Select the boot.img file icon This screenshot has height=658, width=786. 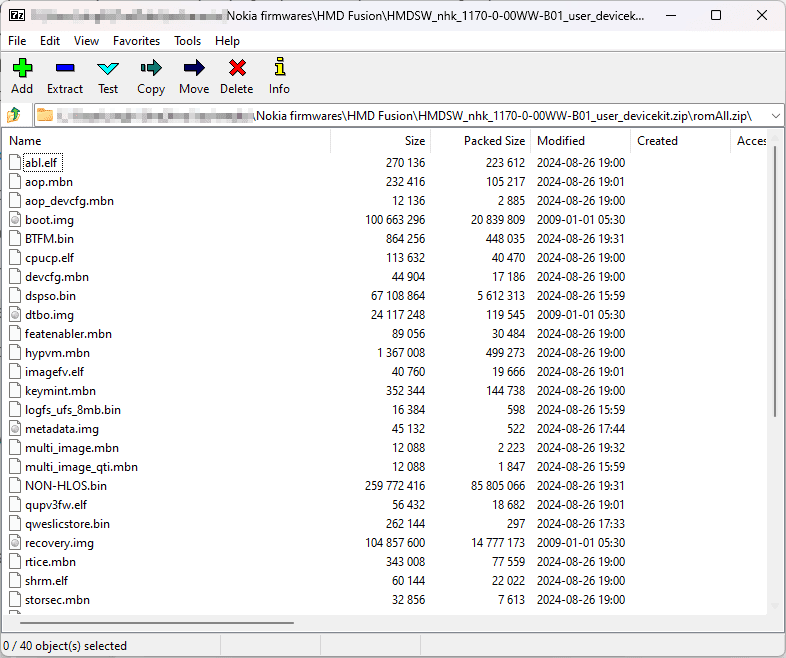[x=16, y=220]
